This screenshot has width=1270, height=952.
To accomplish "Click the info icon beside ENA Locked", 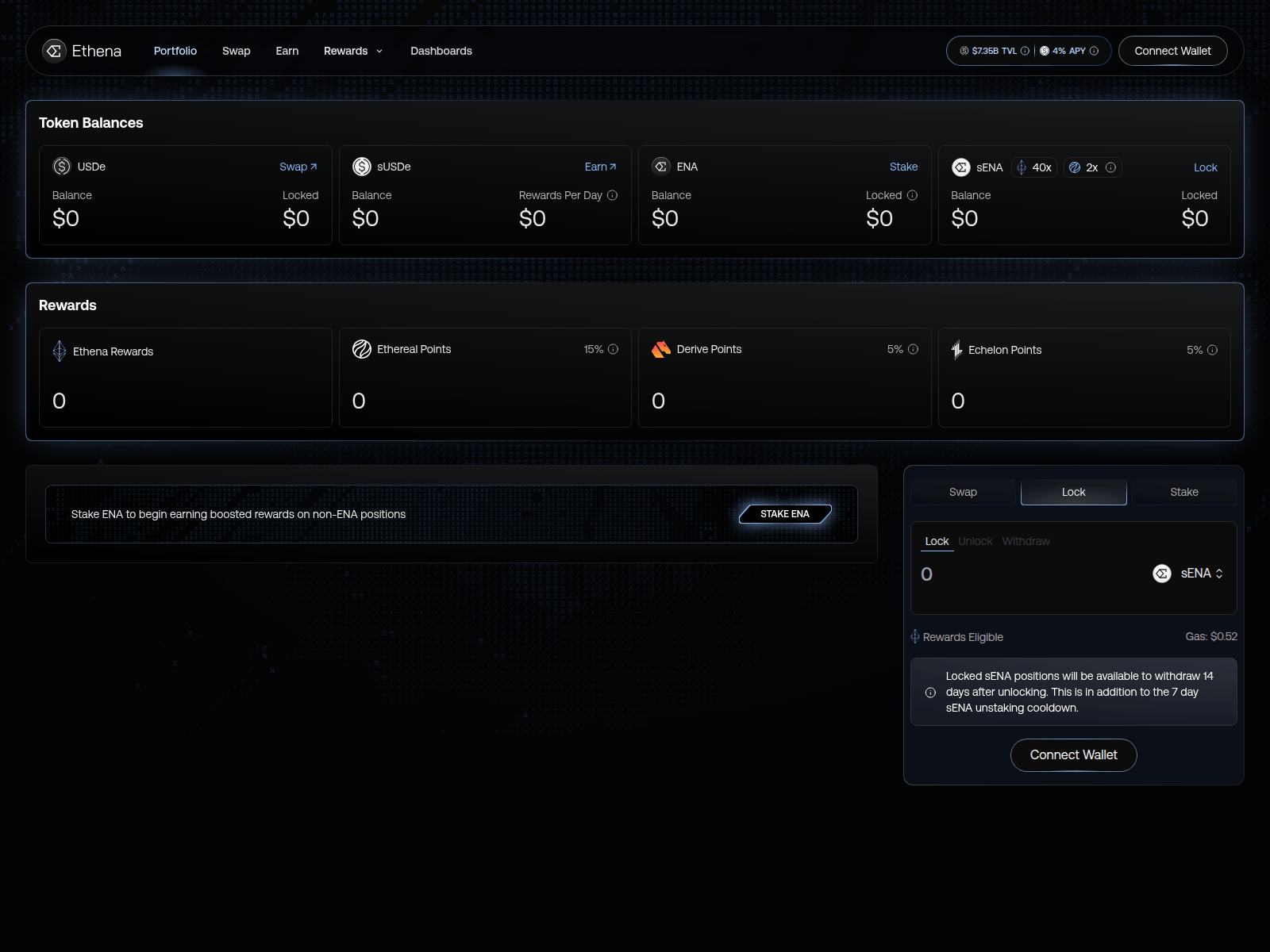I will (912, 195).
